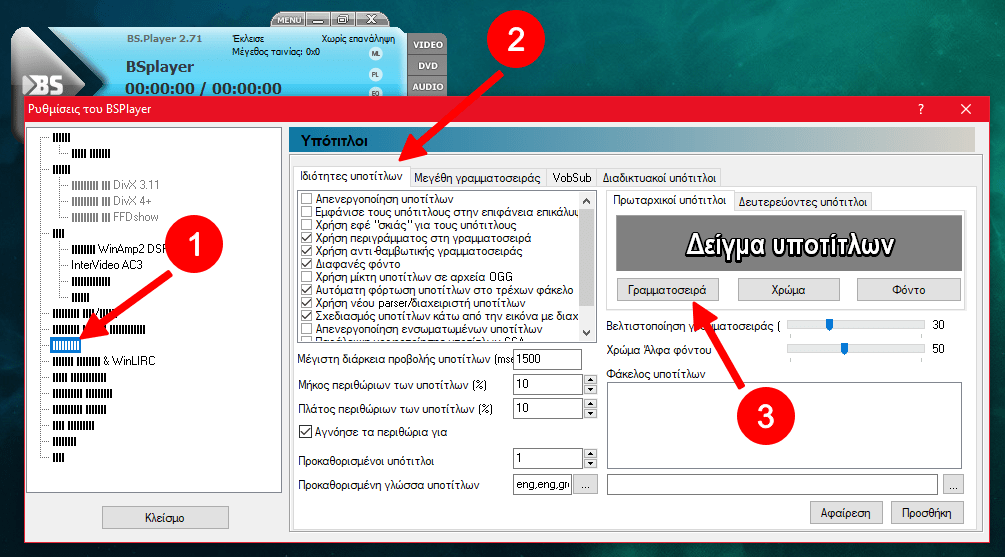Click the help question mark in title bar
1005x557 pixels.
pos(921,109)
